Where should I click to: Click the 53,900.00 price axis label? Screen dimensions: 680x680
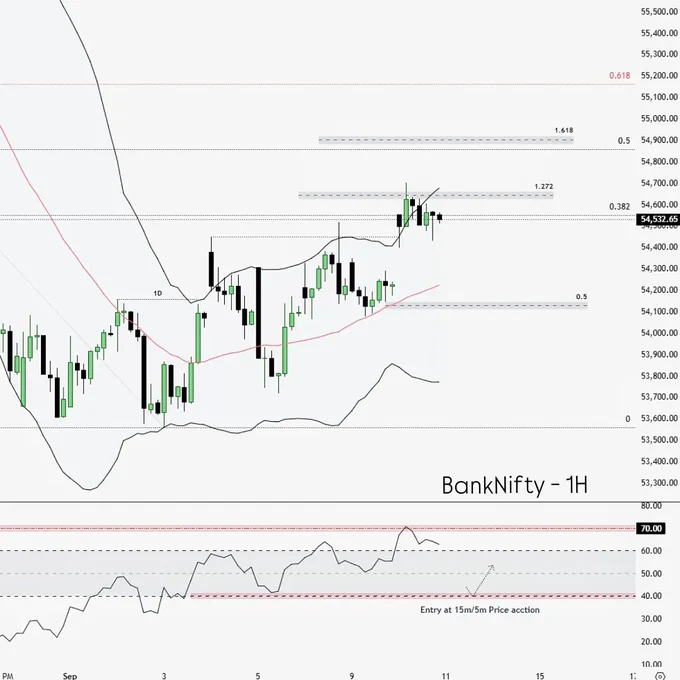click(x=659, y=354)
